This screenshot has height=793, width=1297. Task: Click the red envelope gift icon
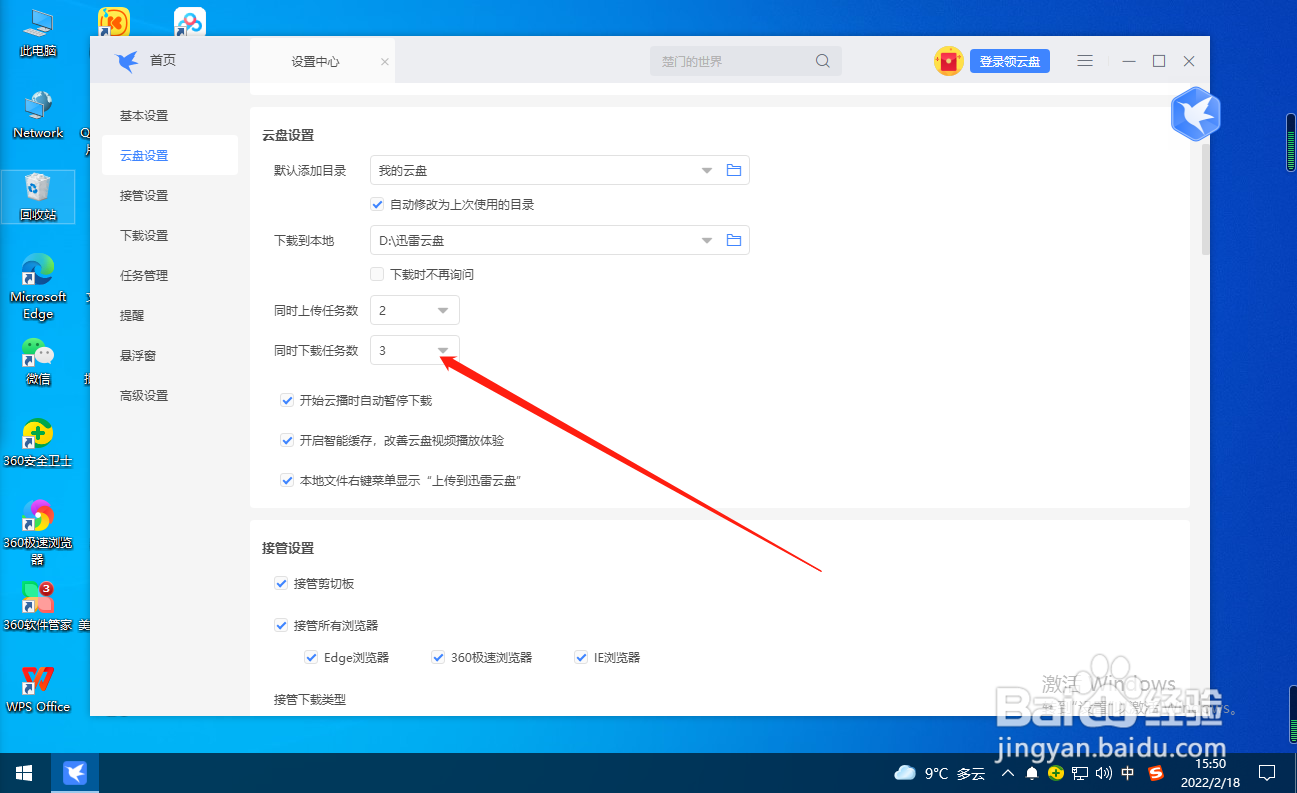coord(947,61)
